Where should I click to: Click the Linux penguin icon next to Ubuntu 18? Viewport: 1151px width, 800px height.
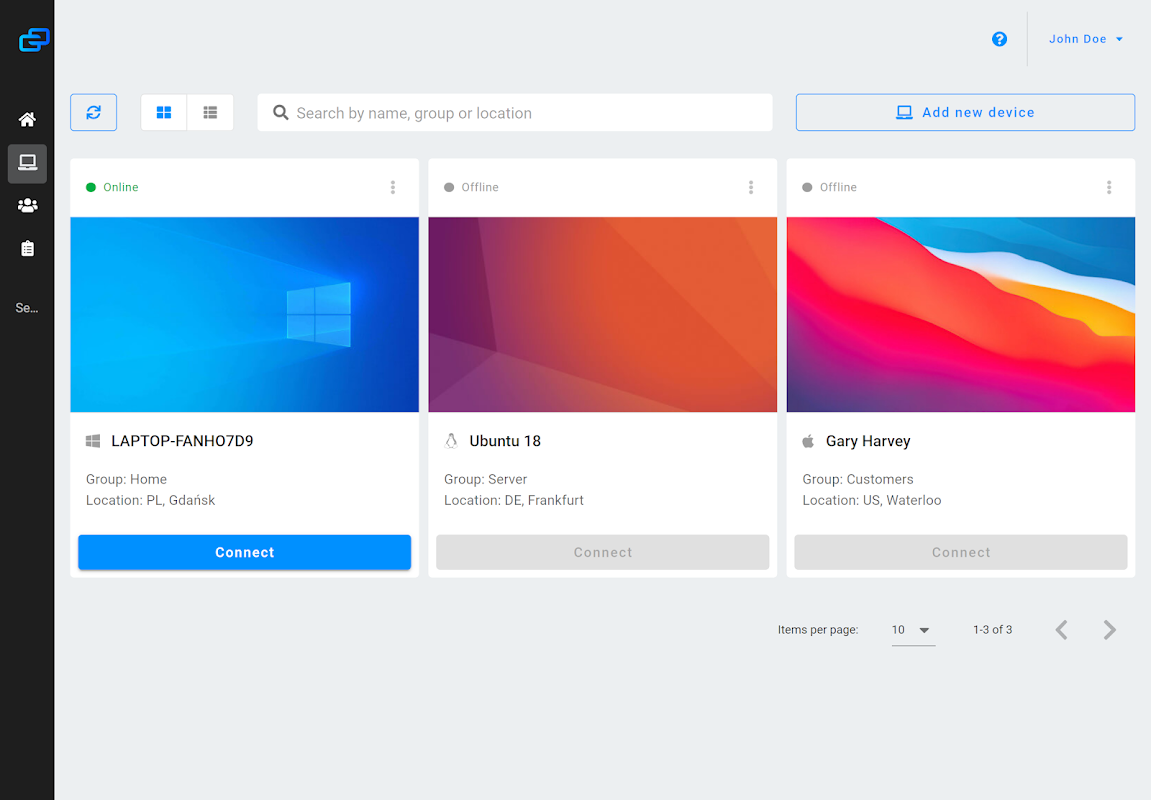tap(451, 441)
